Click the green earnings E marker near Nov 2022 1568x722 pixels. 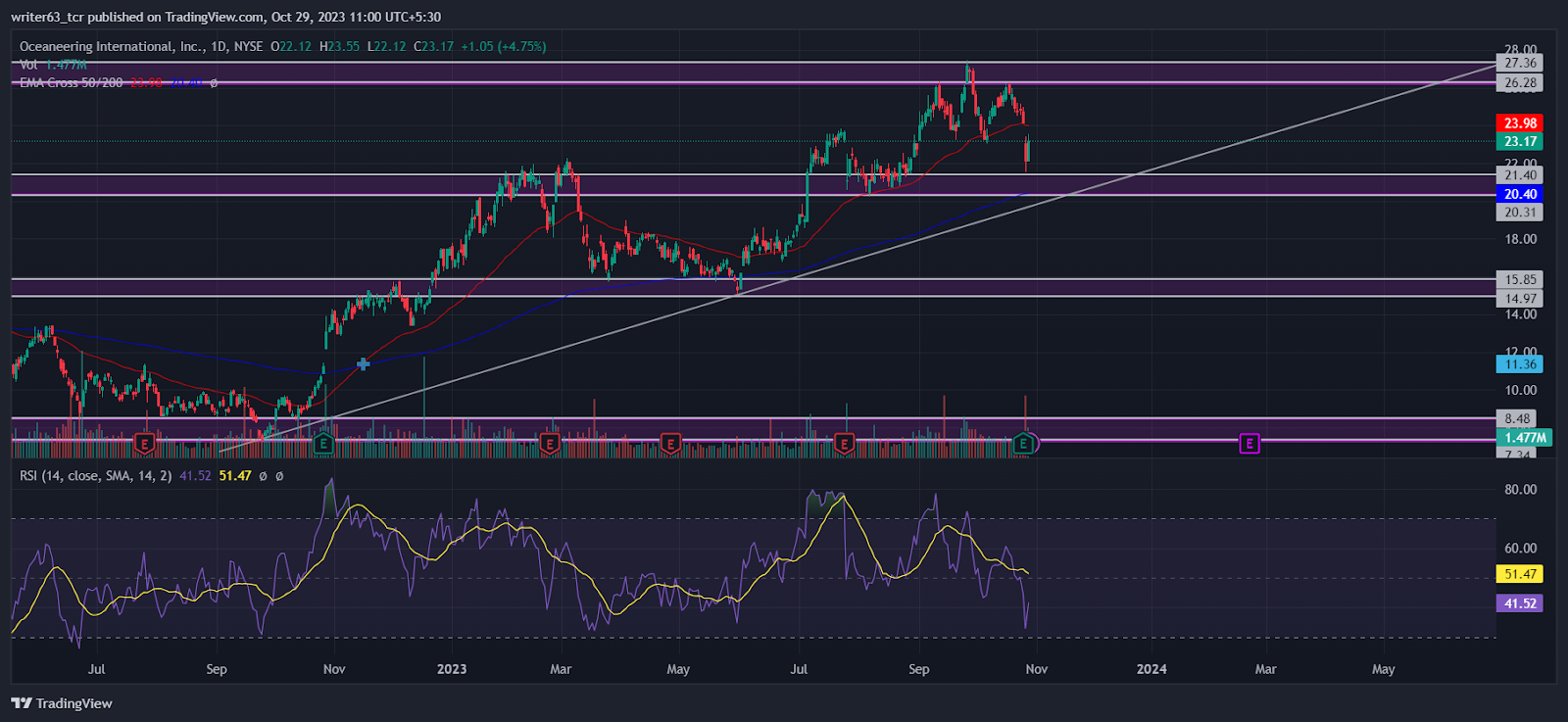click(323, 445)
